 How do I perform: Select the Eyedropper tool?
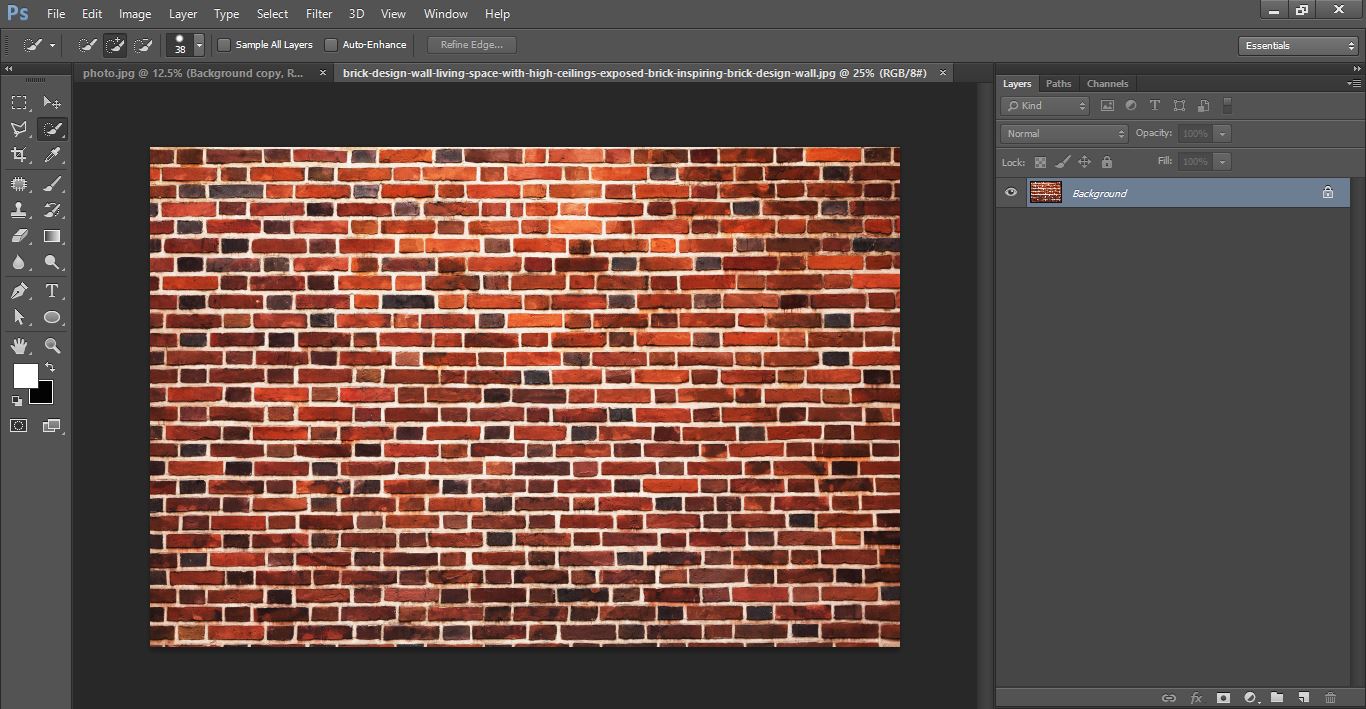(52, 155)
